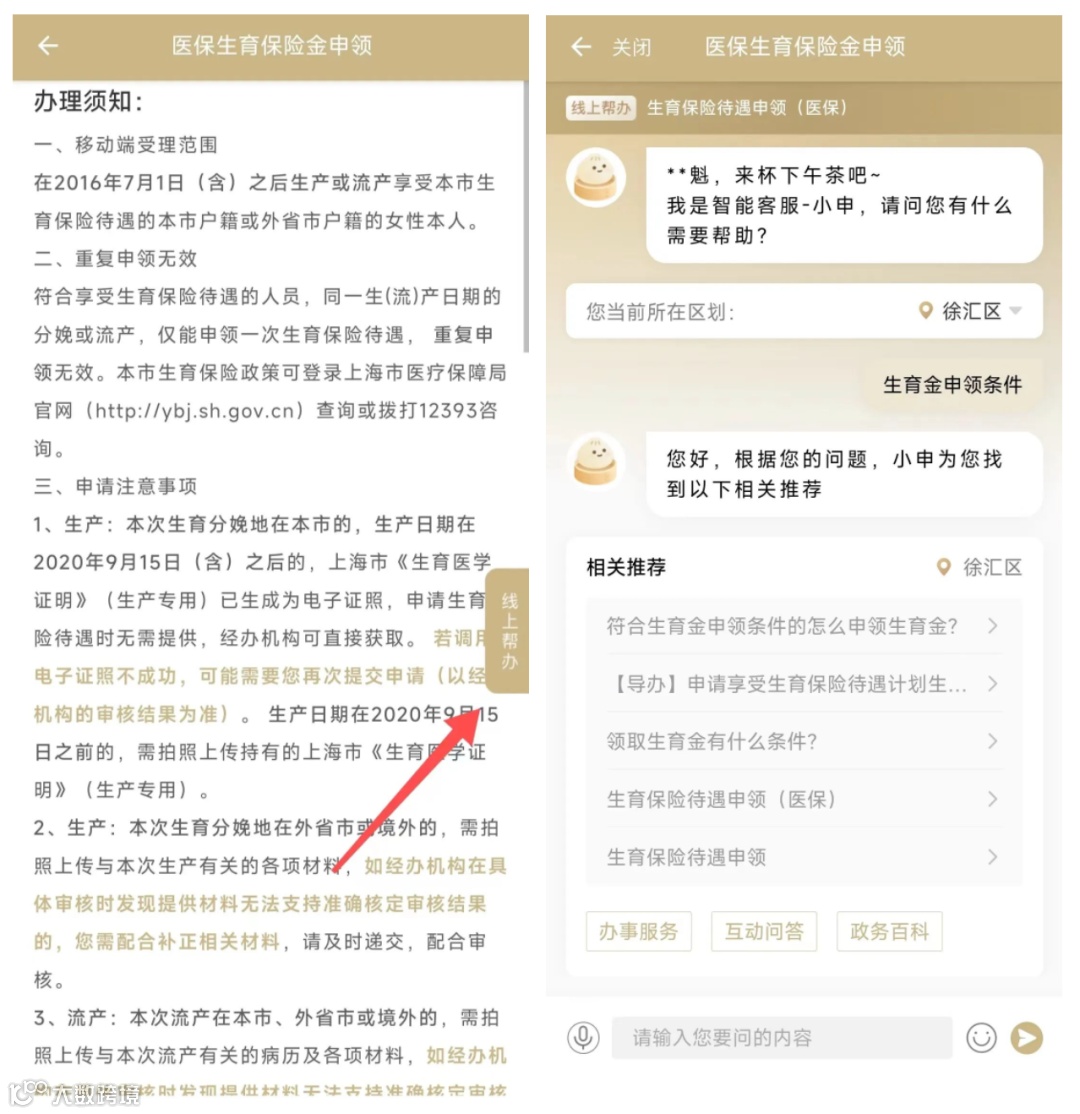1080x1114 pixels.
Task: Switch to 政务百科 tab
Action: pos(890,931)
